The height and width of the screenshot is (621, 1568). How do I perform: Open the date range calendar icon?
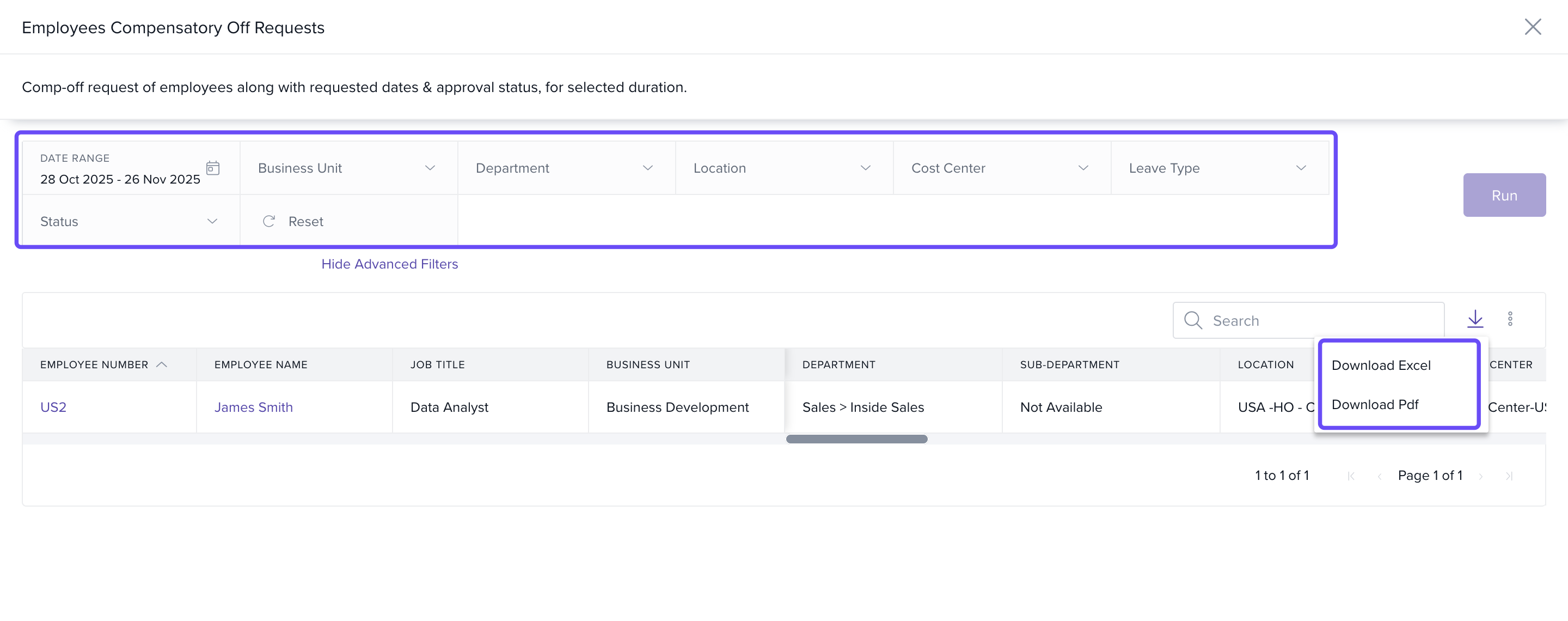click(212, 168)
